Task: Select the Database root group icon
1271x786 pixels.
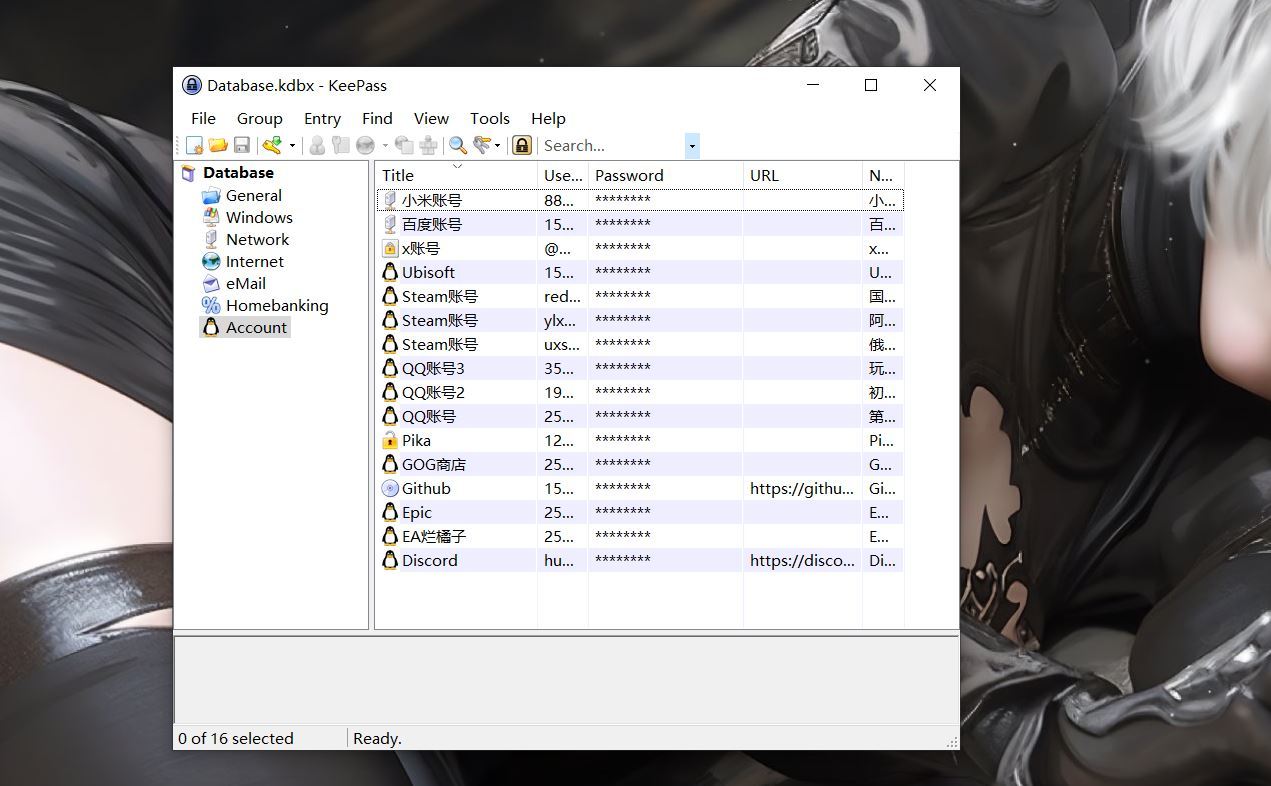Action: coord(189,173)
